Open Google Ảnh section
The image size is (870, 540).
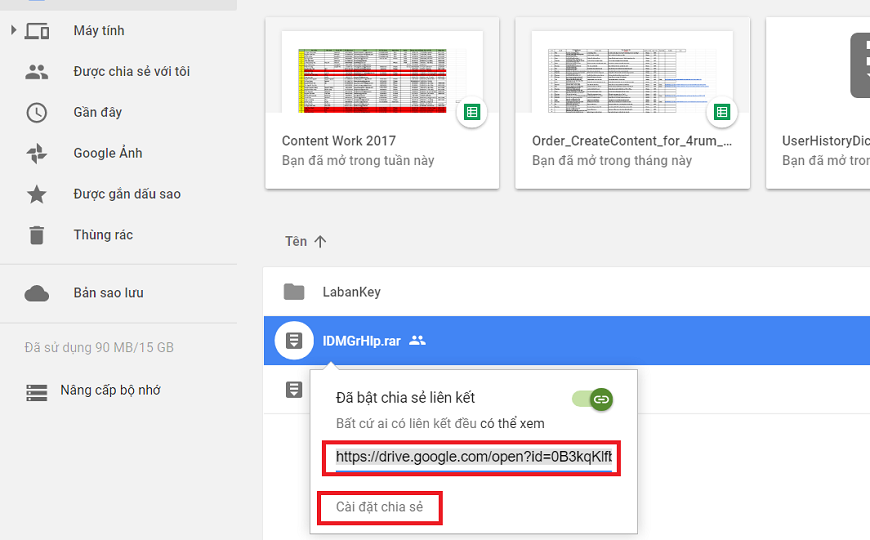tap(108, 153)
